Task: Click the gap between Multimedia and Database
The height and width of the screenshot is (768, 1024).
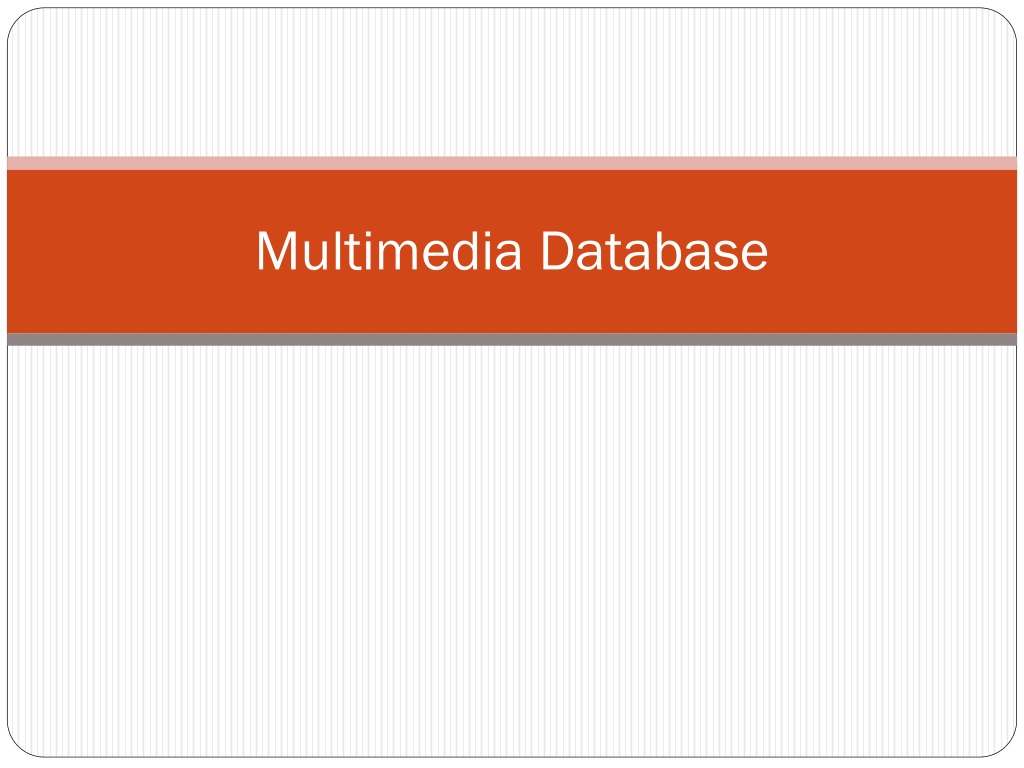Action: point(532,250)
